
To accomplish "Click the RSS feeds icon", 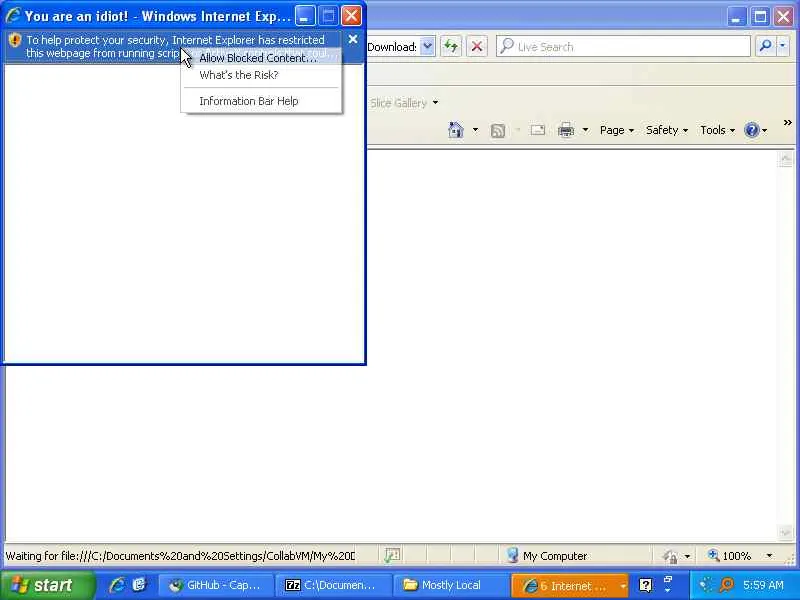I will [x=497, y=131].
